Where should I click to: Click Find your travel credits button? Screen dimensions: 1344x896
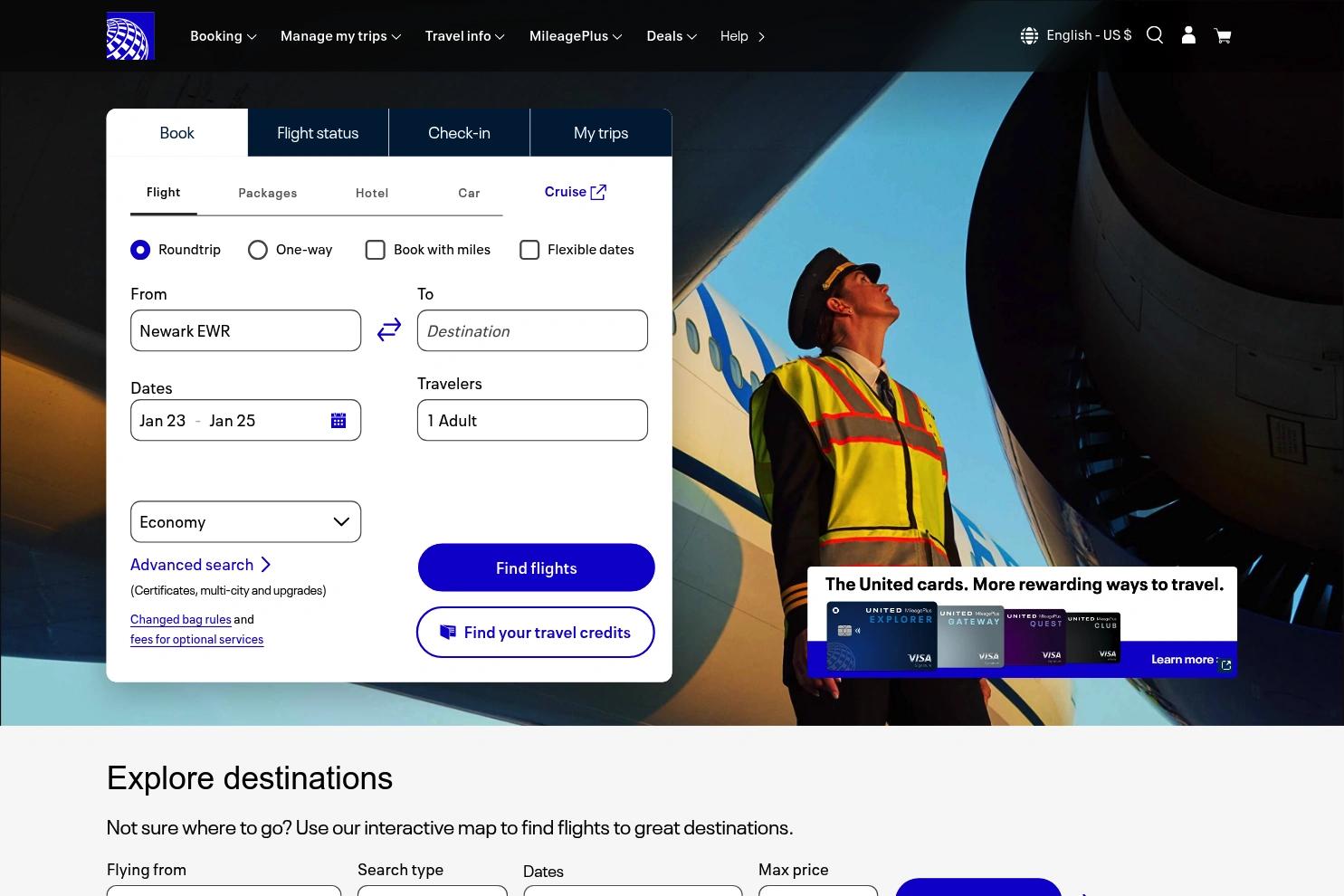click(536, 633)
